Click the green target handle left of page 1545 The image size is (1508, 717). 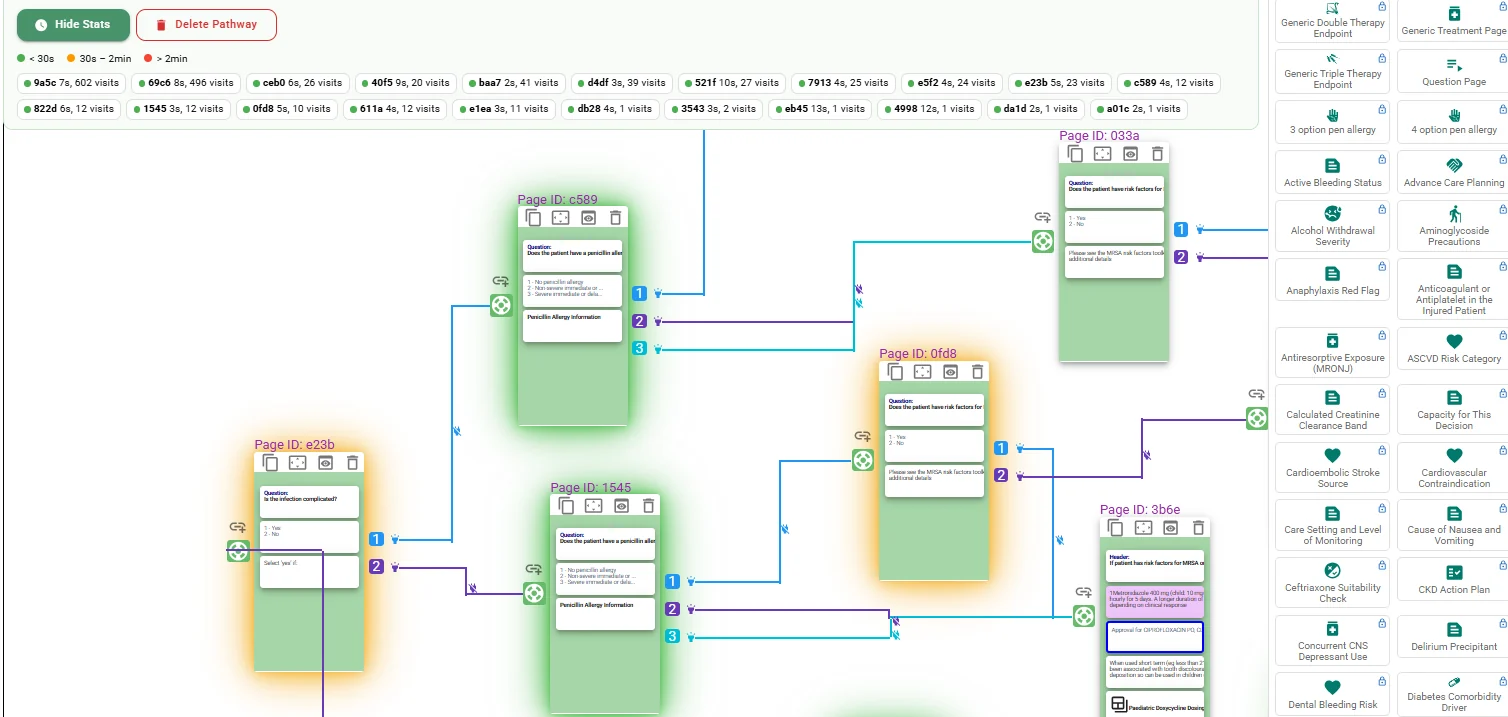[534, 593]
